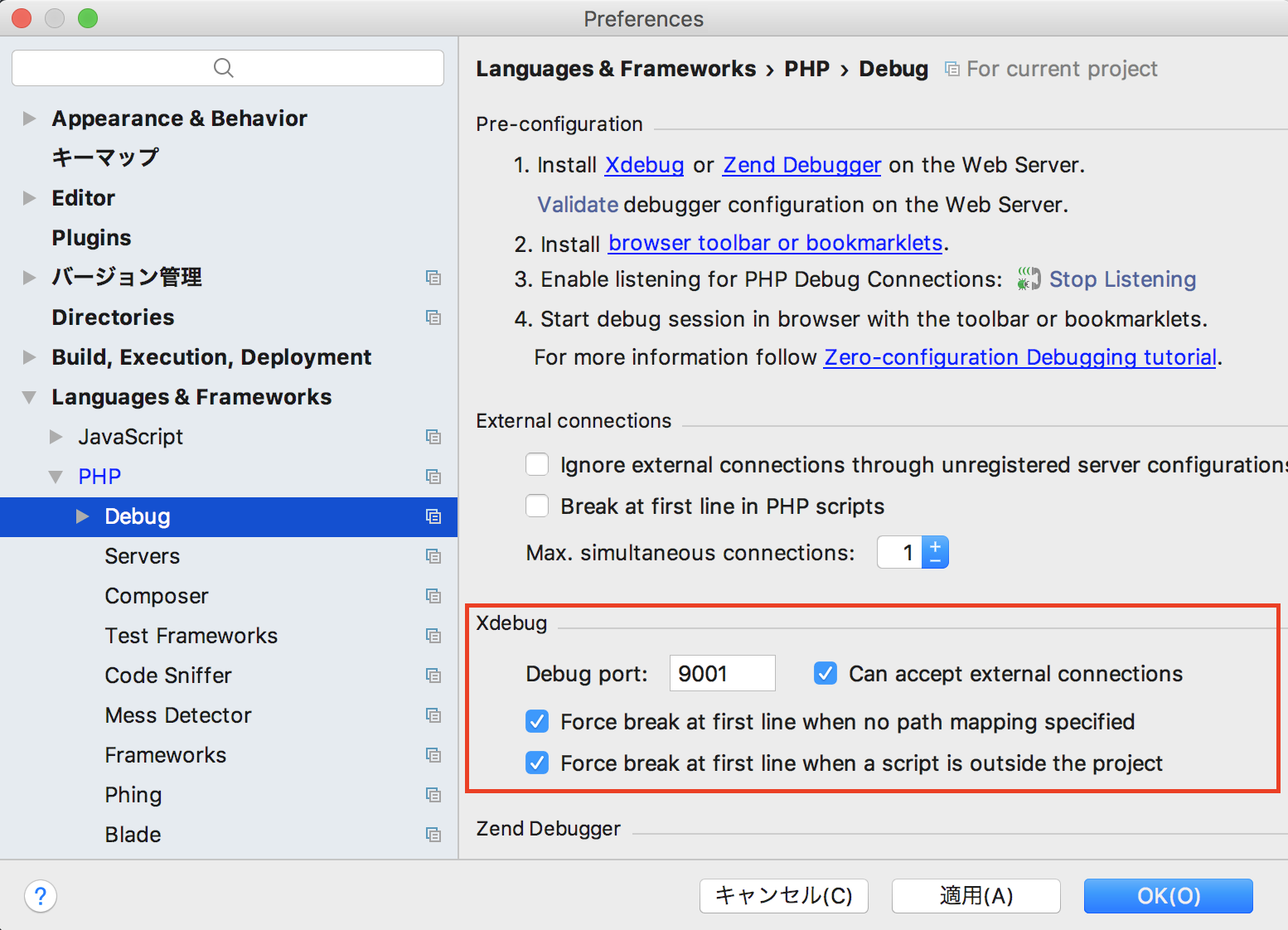Screen dimensions: 1288x930
Task: Click the project scheme icon beside Servers
Action: coord(433,556)
